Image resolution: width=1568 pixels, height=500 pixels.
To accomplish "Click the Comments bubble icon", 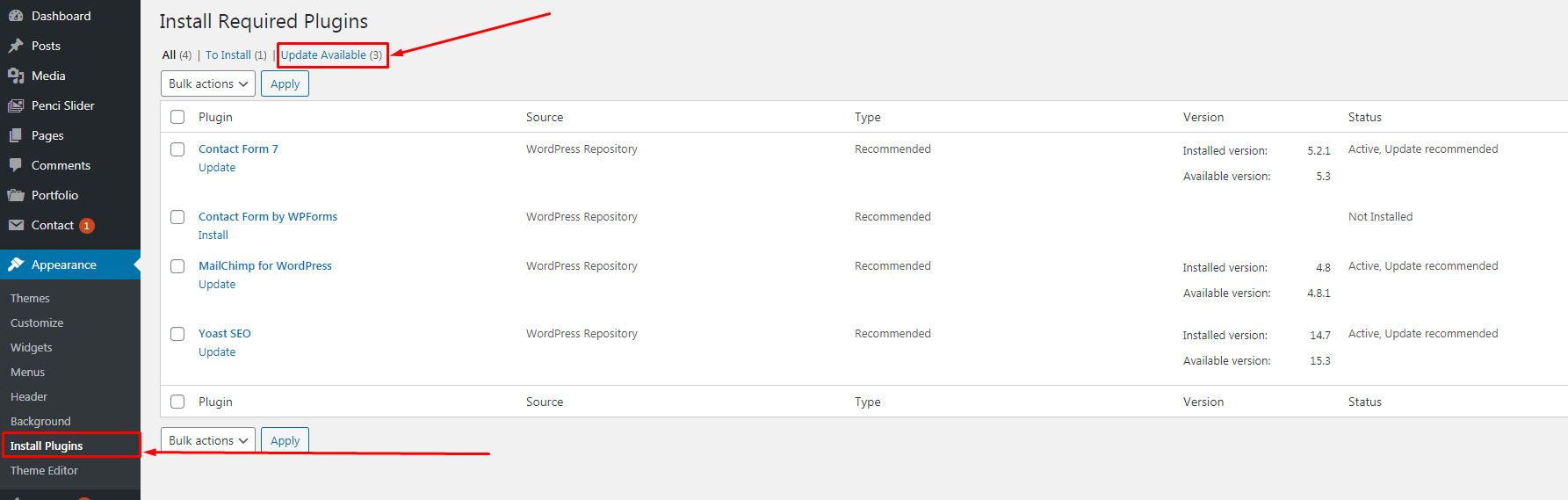I will pyautogui.click(x=16, y=165).
